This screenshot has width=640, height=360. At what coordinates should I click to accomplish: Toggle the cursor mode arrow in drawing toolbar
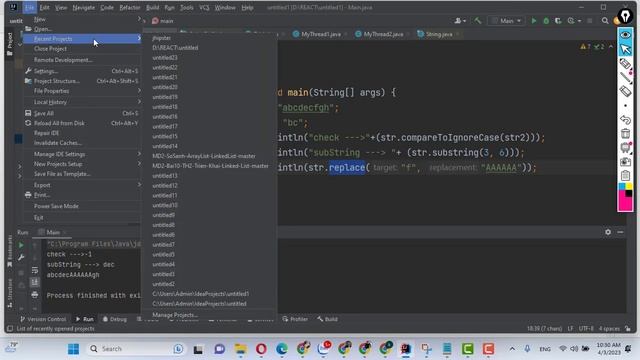625,49
